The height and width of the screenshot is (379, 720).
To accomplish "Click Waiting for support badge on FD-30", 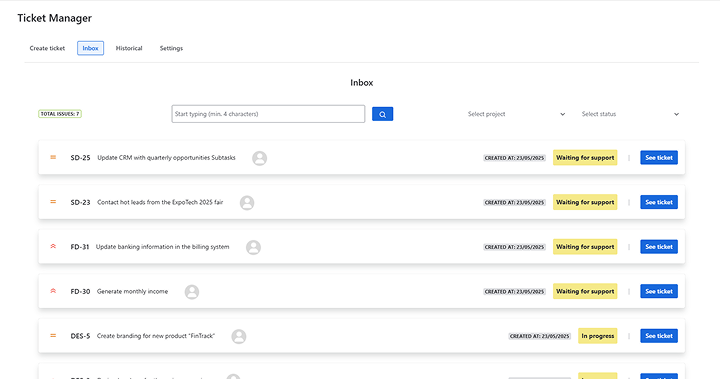I will pos(585,291).
